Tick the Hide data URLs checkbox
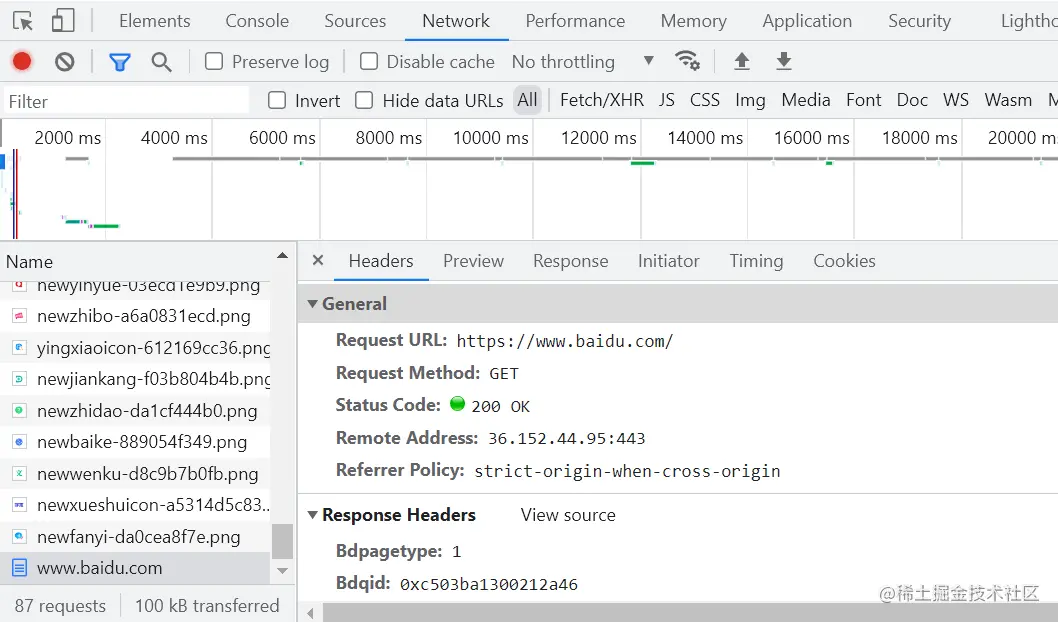This screenshot has width=1058, height=622. (365, 100)
